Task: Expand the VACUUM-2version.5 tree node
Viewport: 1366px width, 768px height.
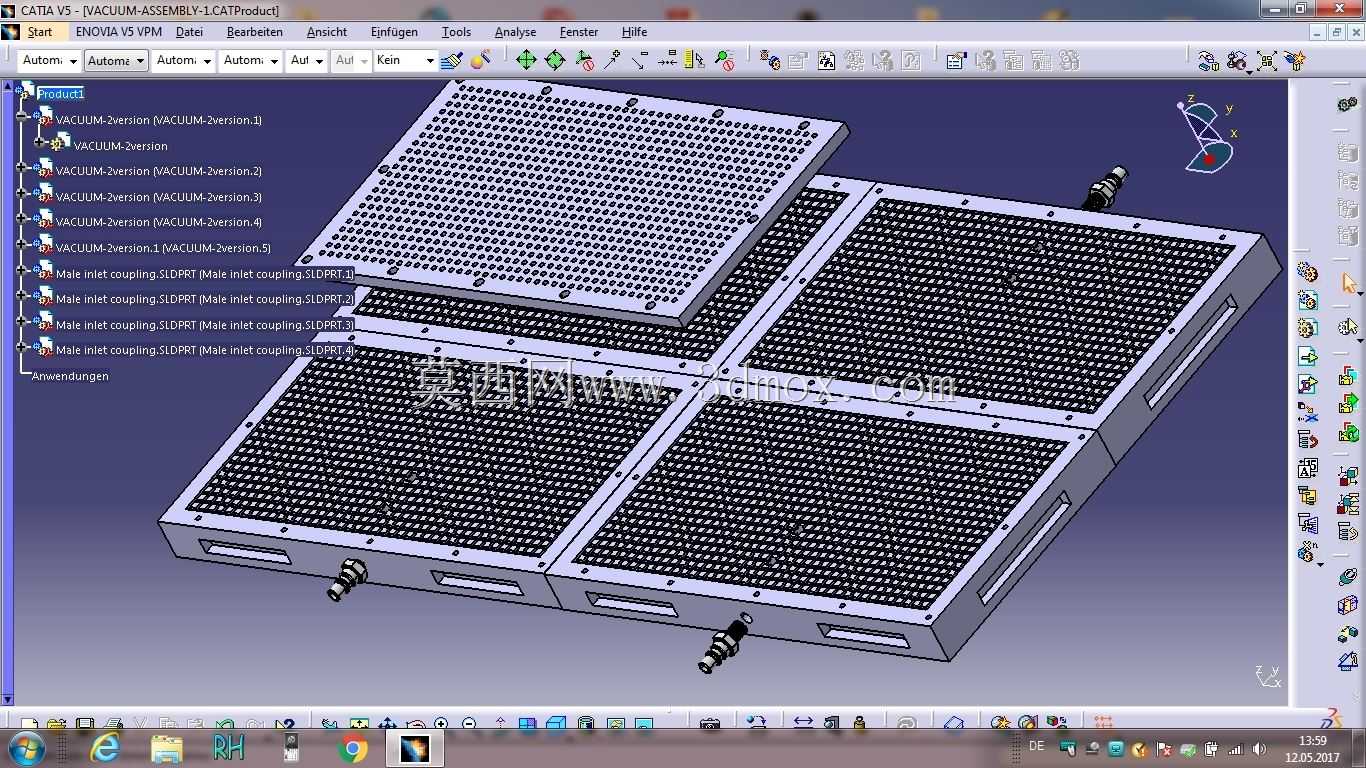Action: [x=22, y=245]
